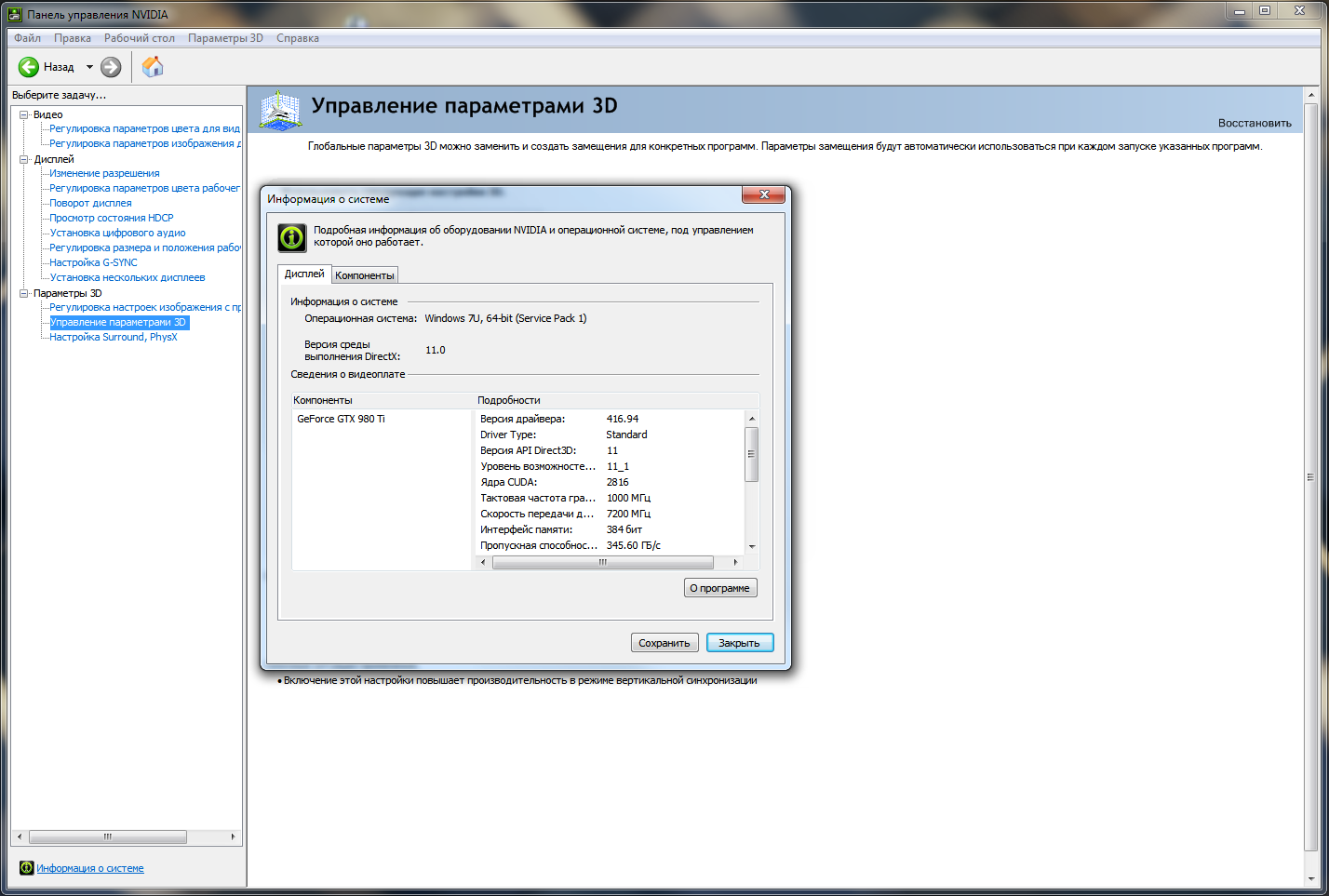
Task: Click task tree scroll right arrow
Action: [x=233, y=836]
